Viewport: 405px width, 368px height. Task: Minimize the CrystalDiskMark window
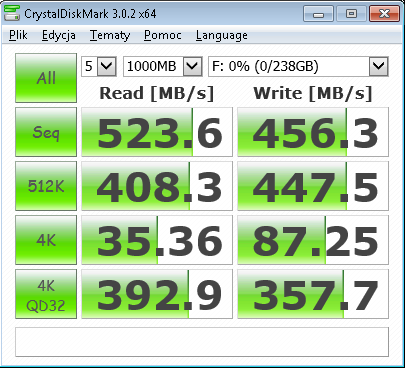(x=318, y=14)
